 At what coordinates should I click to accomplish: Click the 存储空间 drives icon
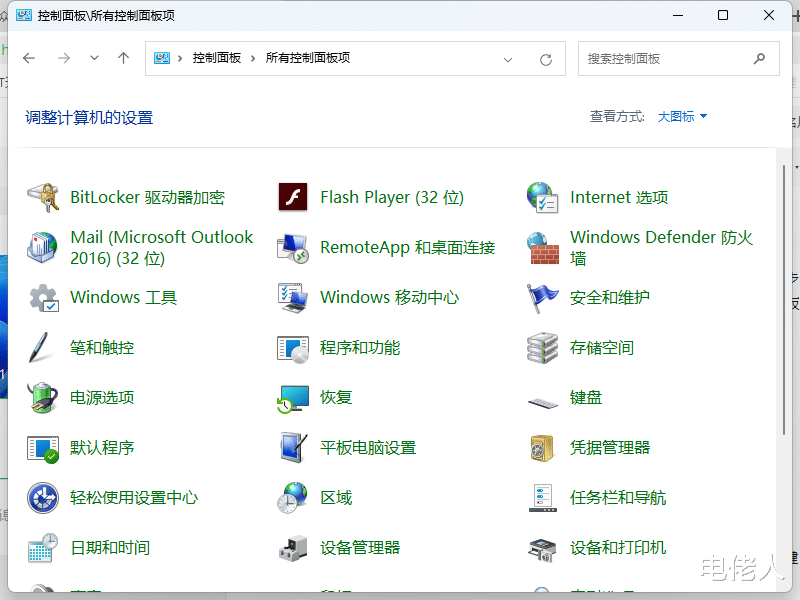542,348
